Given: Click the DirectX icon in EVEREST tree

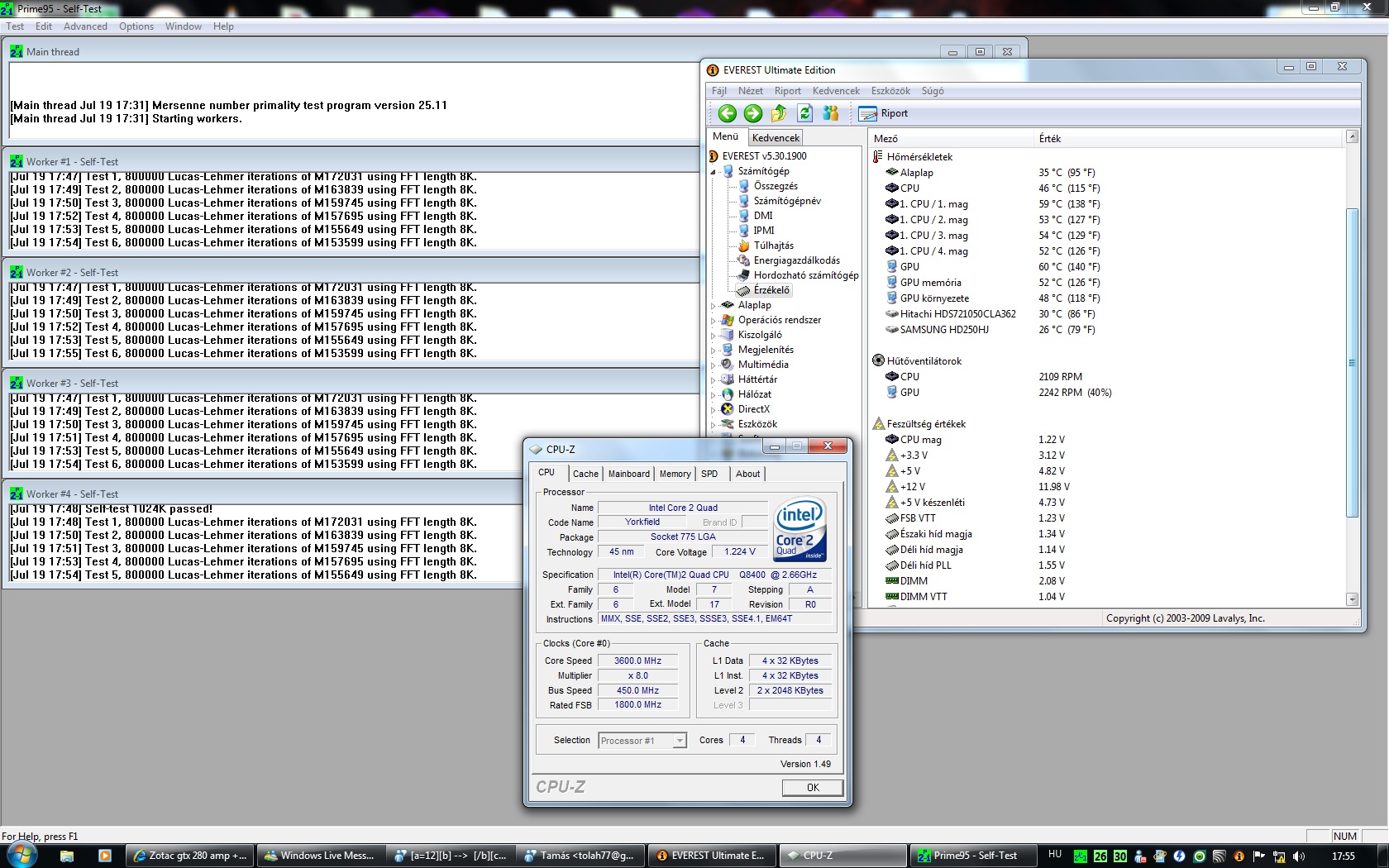Looking at the screenshot, I should [x=728, y=409].
